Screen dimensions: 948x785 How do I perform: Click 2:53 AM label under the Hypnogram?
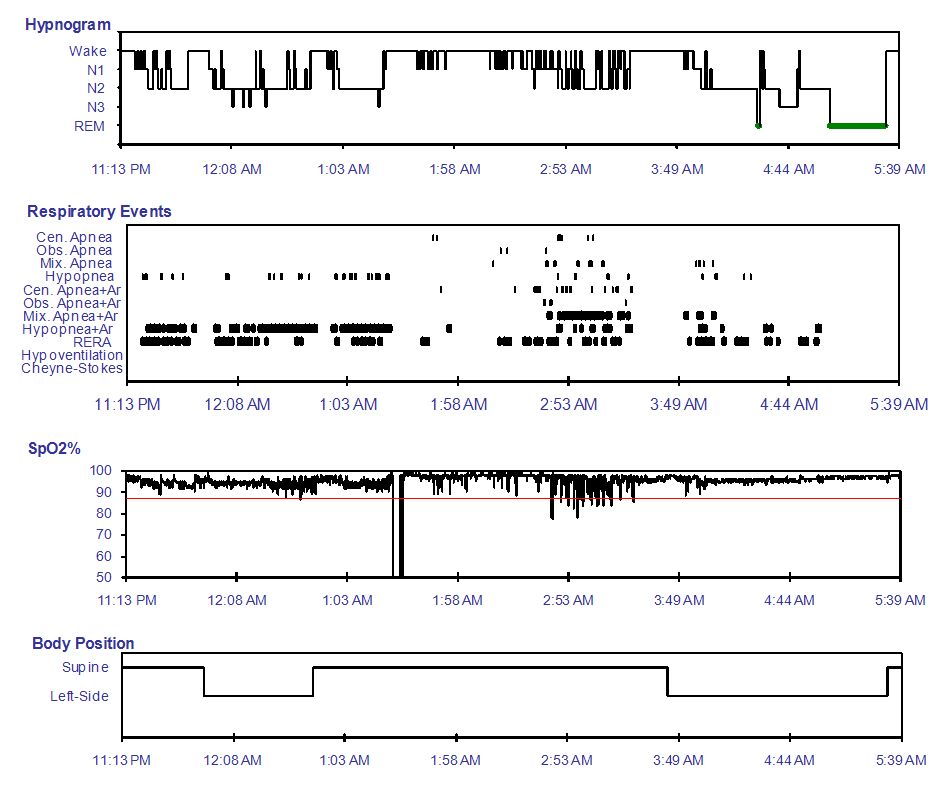(x=566, y=170)
